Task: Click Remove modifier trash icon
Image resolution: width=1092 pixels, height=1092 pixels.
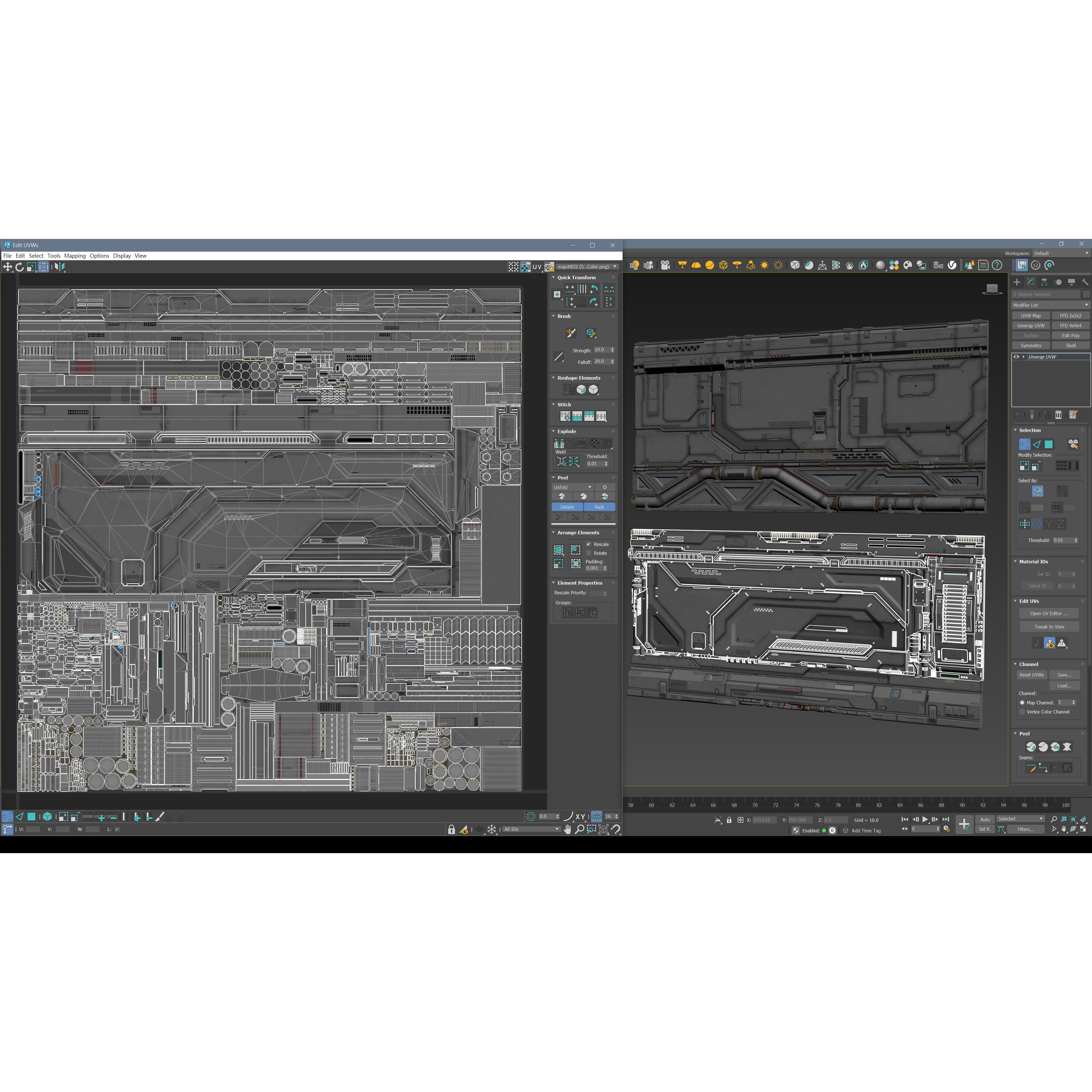Action: [1059, 415]
